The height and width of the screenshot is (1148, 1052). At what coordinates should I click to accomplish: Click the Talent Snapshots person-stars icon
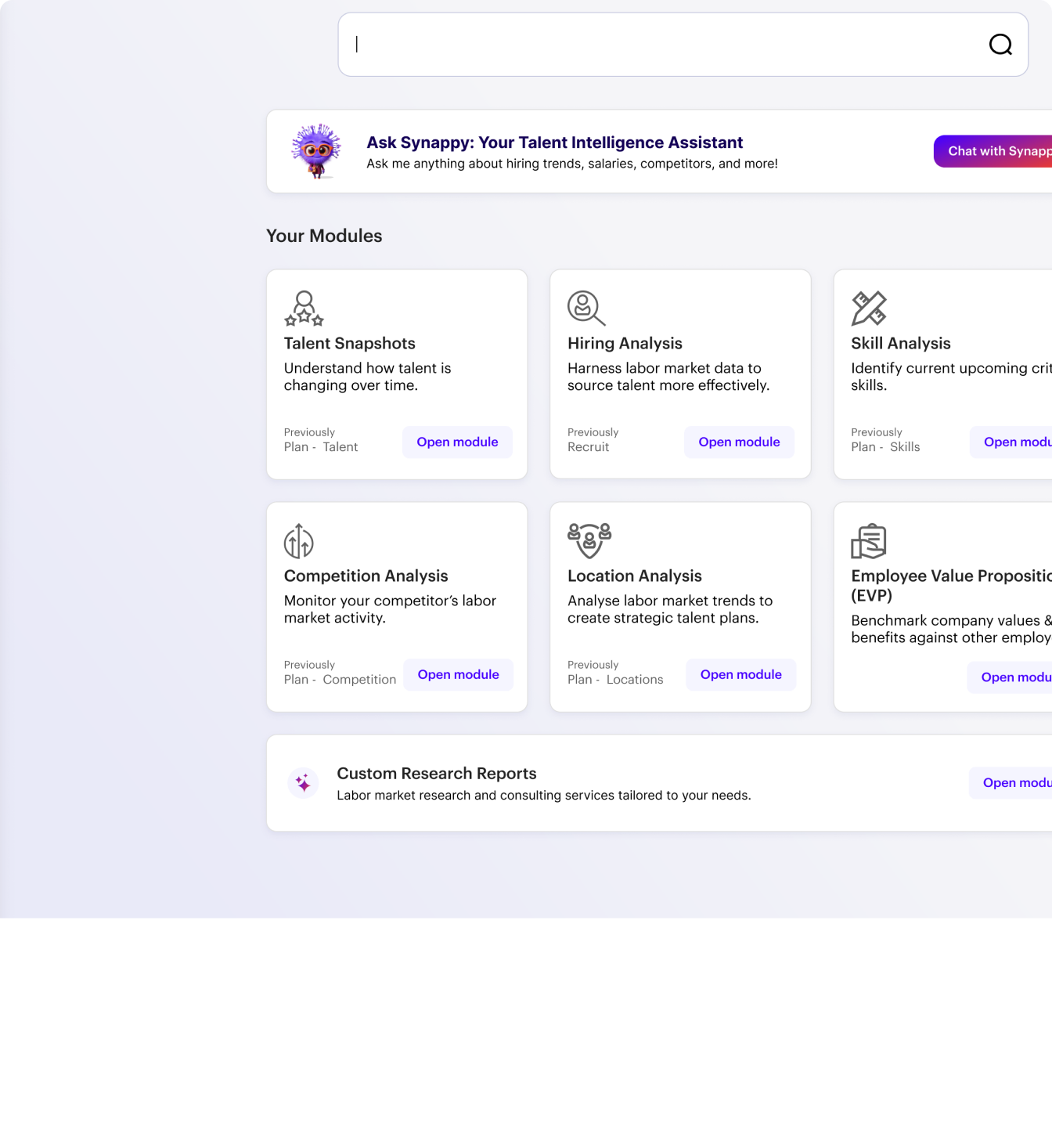[x=304, y=309]
